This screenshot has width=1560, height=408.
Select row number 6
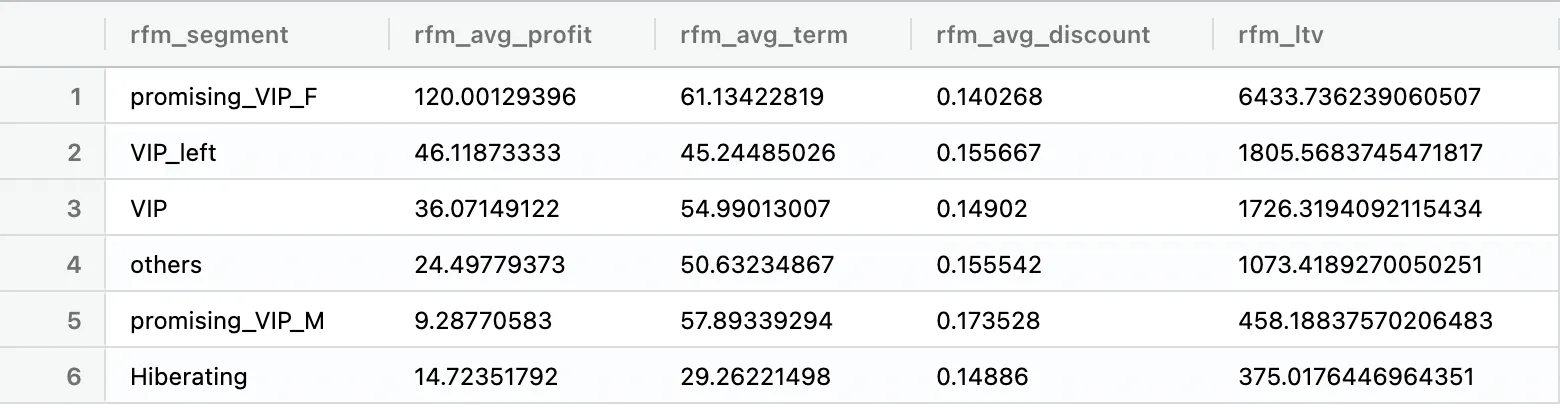click(74, 377)
